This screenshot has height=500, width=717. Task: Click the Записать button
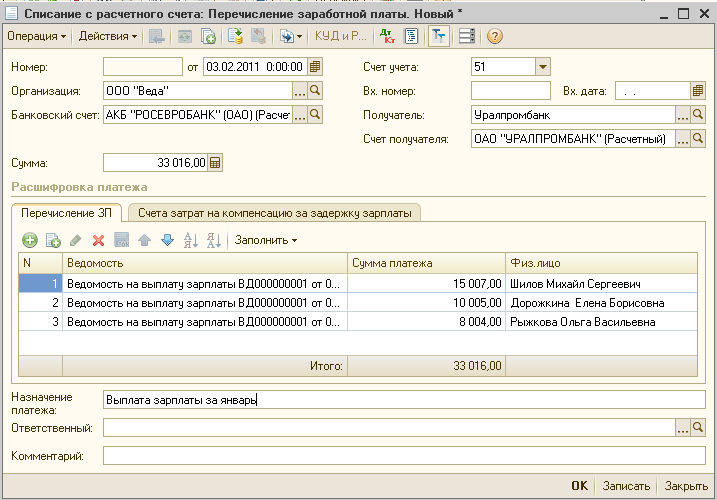(626, 486)
